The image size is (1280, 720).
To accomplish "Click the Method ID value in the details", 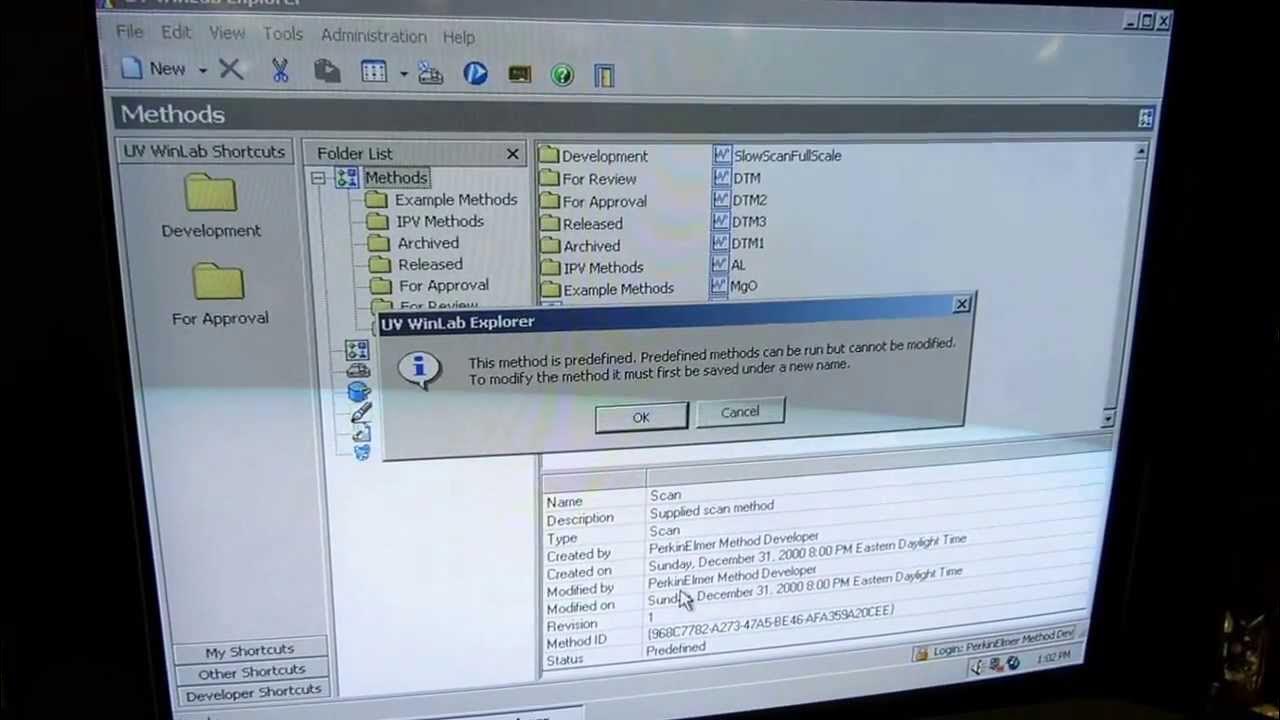I will pos(770,622).
